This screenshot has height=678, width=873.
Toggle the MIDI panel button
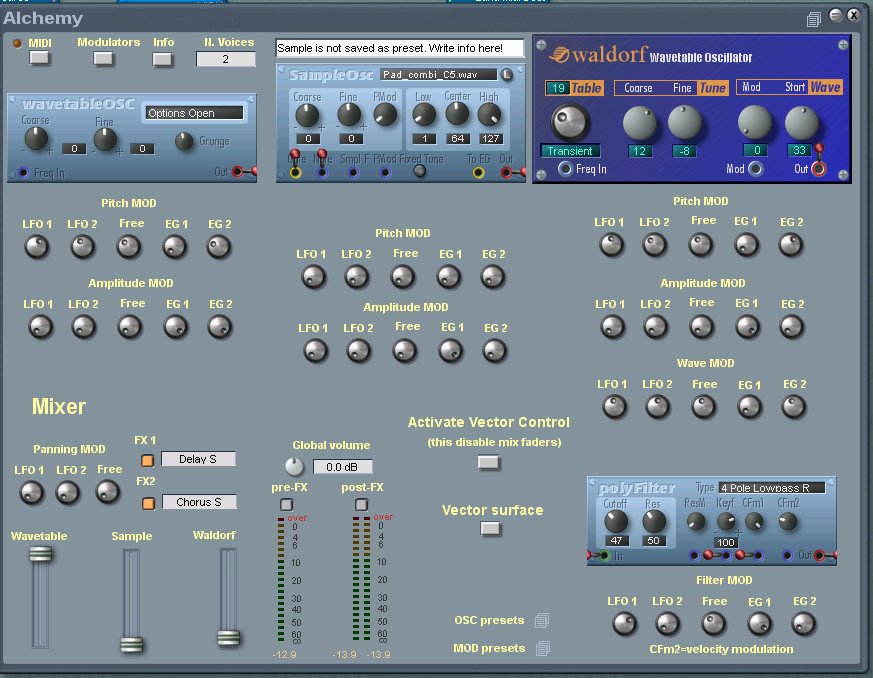pyautogui.click(x=40, y=58)
